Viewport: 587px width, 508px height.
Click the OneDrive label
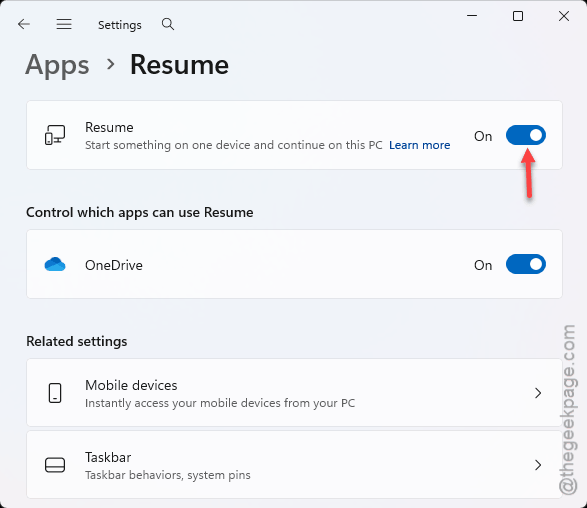tap(114, 265)
